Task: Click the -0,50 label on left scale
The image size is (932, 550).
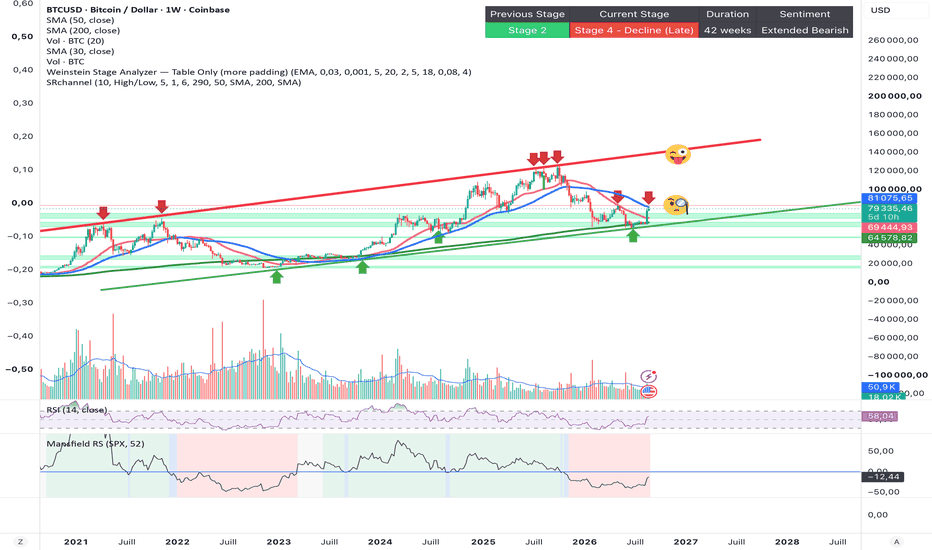Action: (20, 369)
